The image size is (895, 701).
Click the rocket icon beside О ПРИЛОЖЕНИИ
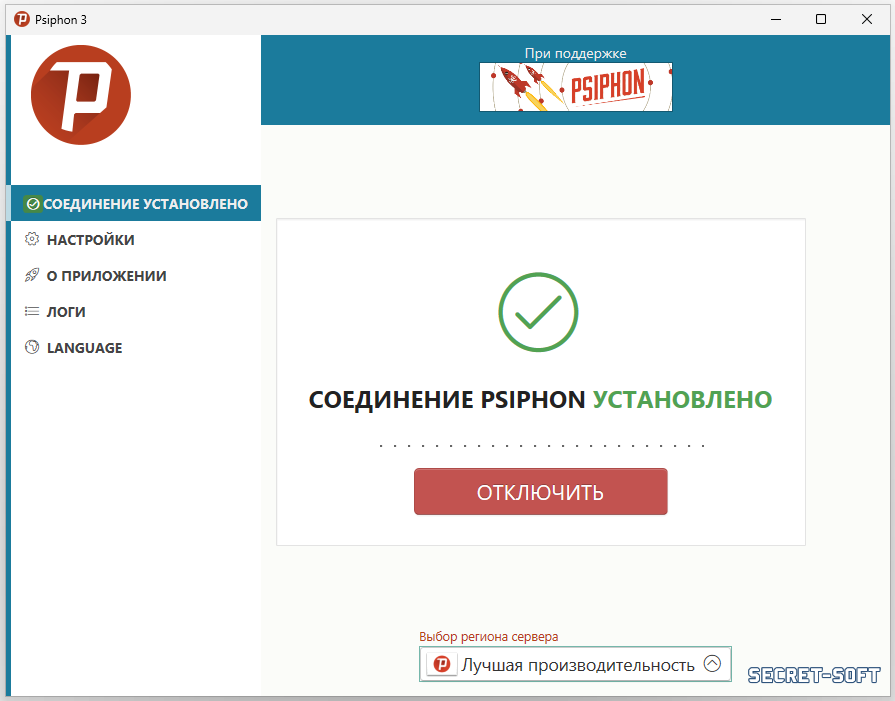click(x=32, y=275)
